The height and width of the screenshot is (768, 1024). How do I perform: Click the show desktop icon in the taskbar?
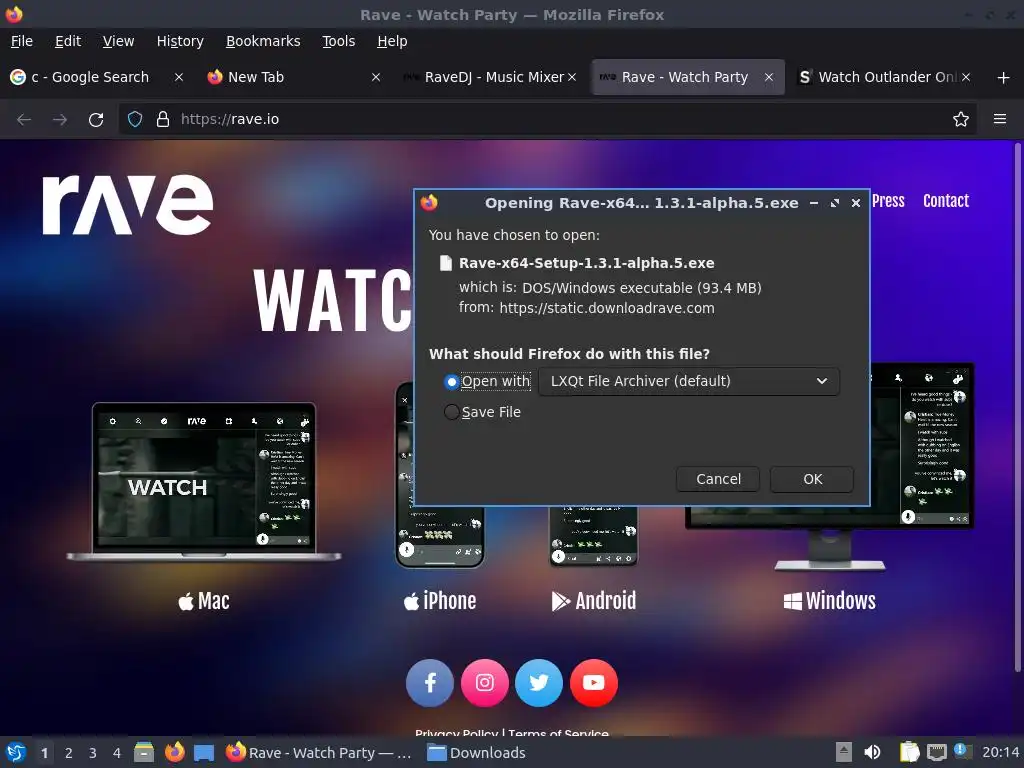[x=204, y=752]
